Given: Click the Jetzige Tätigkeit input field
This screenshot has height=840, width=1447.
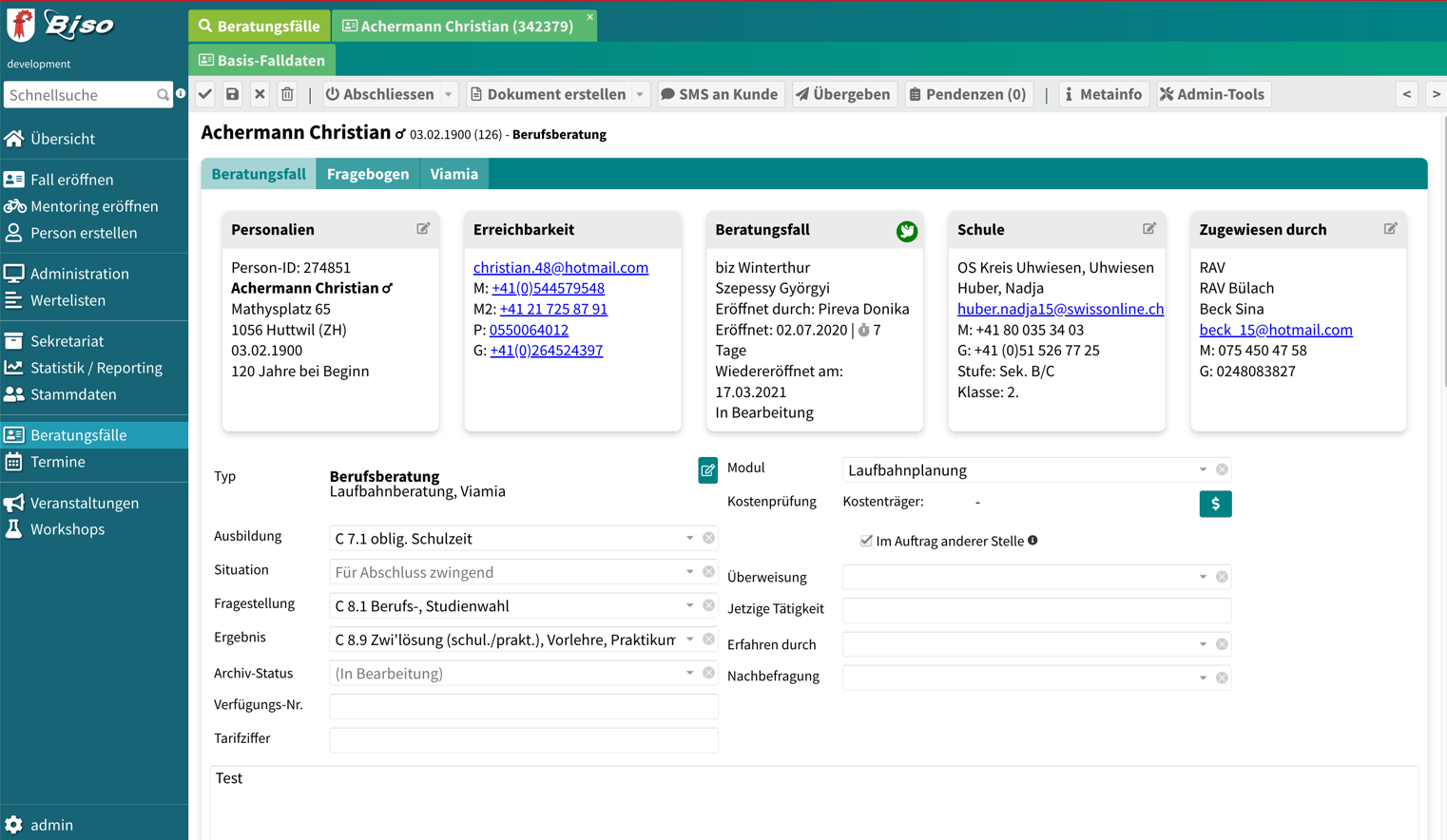Looking at the screenshot, I should (1036, 610).
